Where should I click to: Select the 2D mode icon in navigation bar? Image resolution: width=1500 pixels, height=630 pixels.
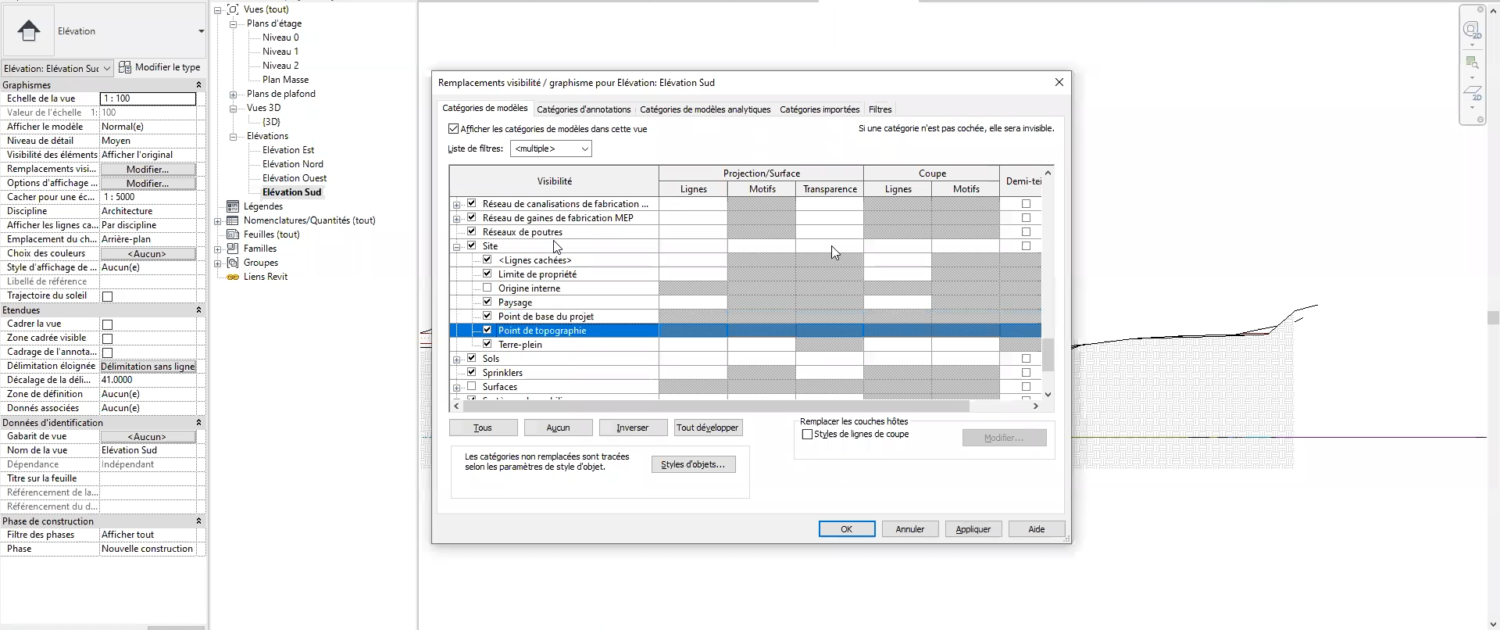(x=1472, y=93)
